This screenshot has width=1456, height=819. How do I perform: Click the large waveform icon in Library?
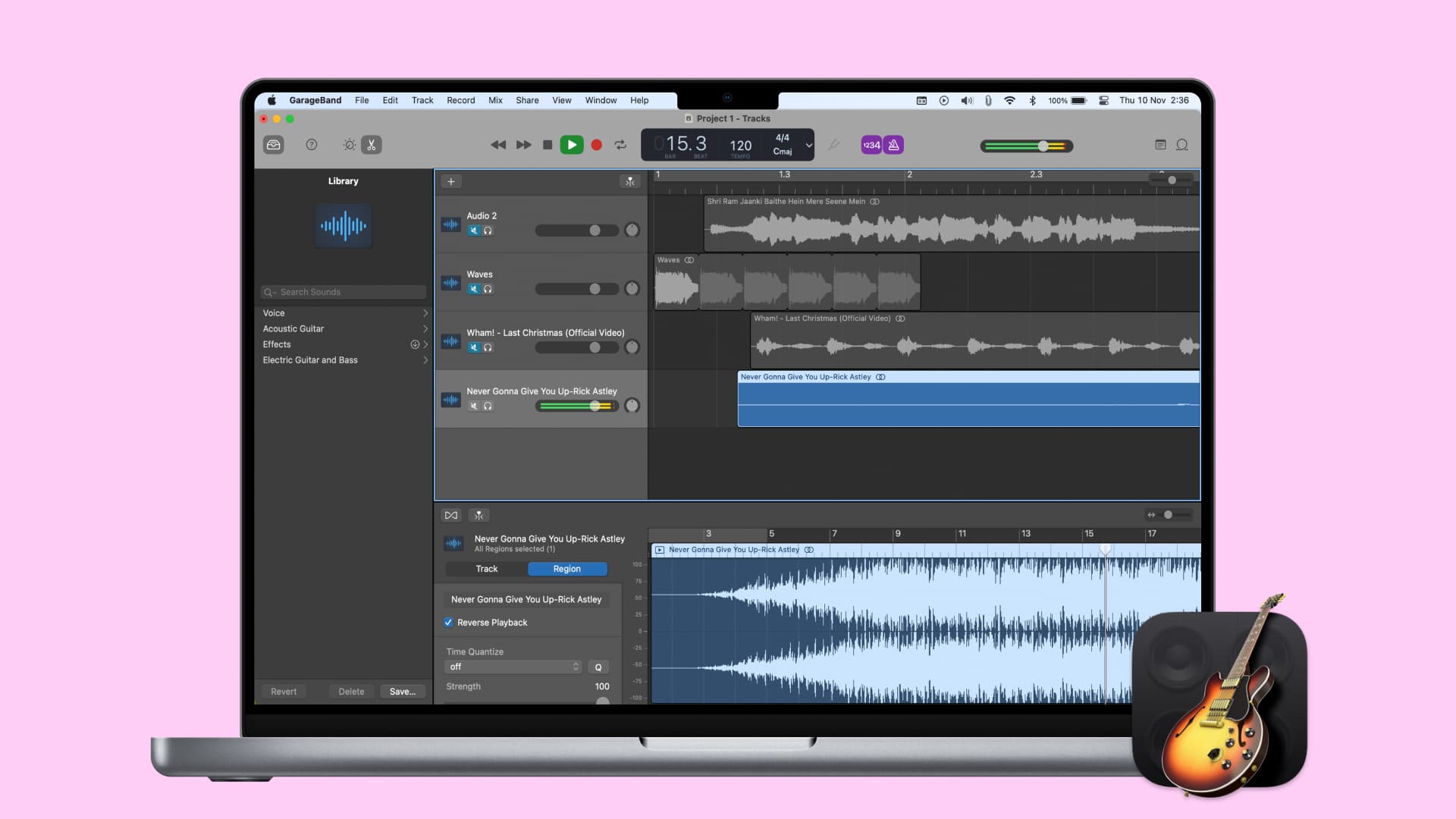344,225
